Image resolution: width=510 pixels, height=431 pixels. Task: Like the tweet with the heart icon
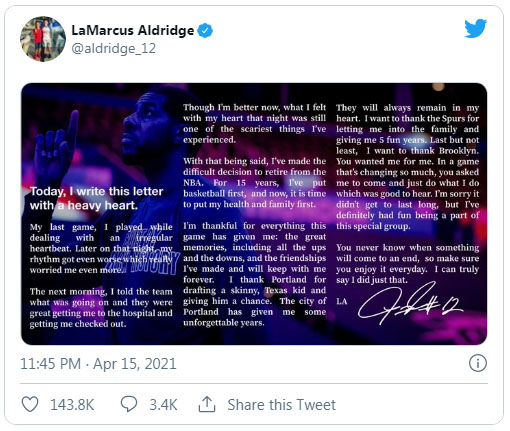tap(30, 404)
